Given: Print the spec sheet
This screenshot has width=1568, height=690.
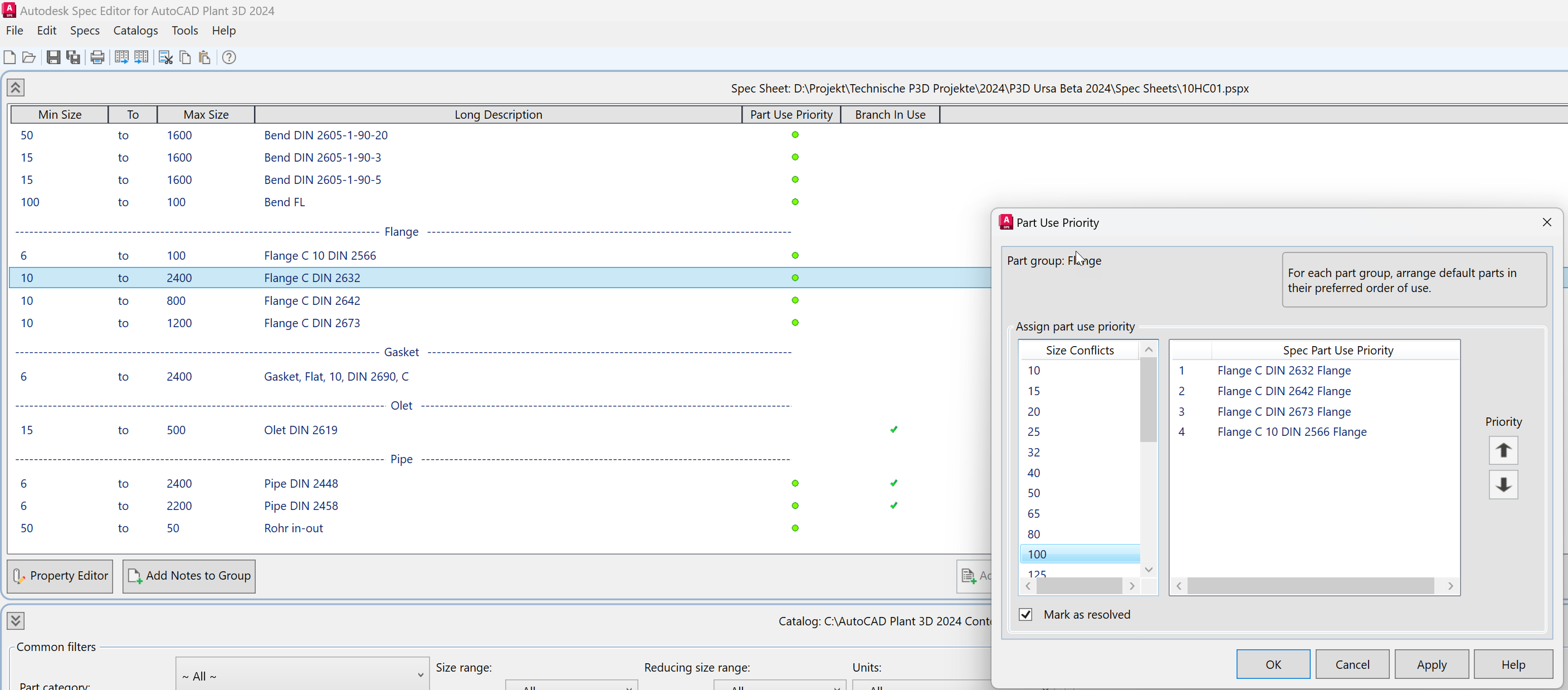Looking at the screenshot, I should coord(97,57).
